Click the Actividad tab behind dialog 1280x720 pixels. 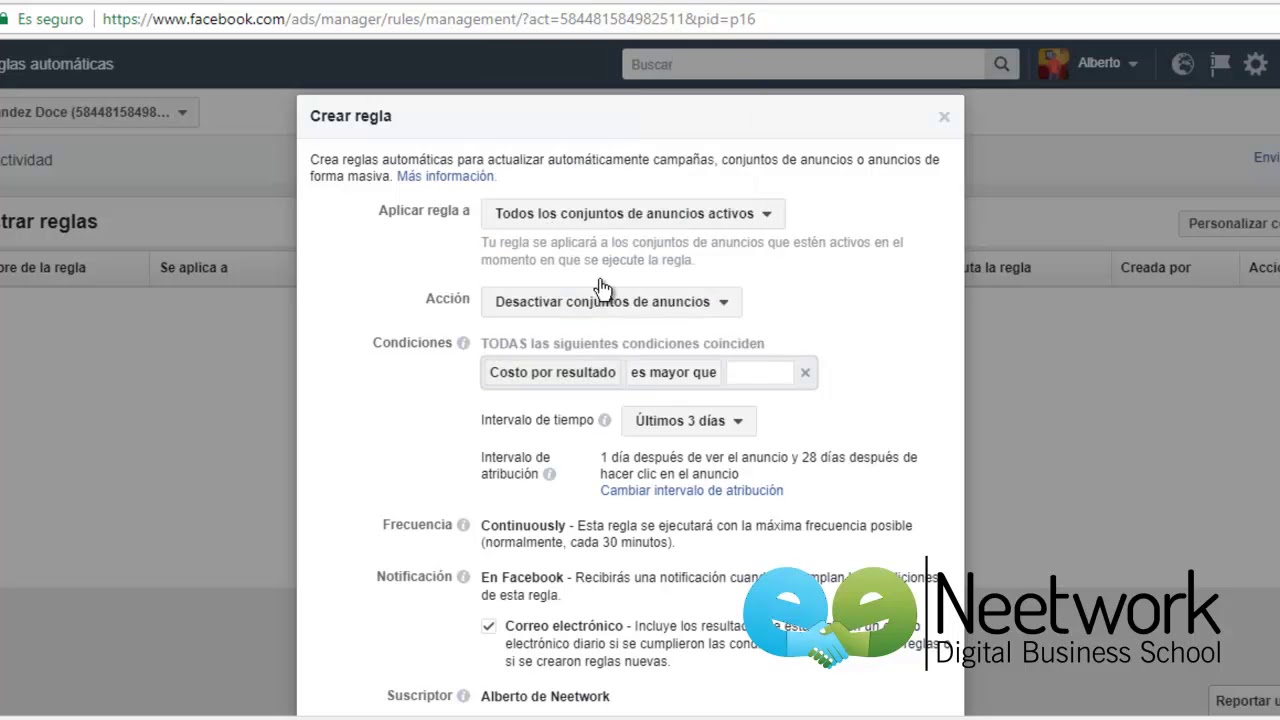pos(24,160)
